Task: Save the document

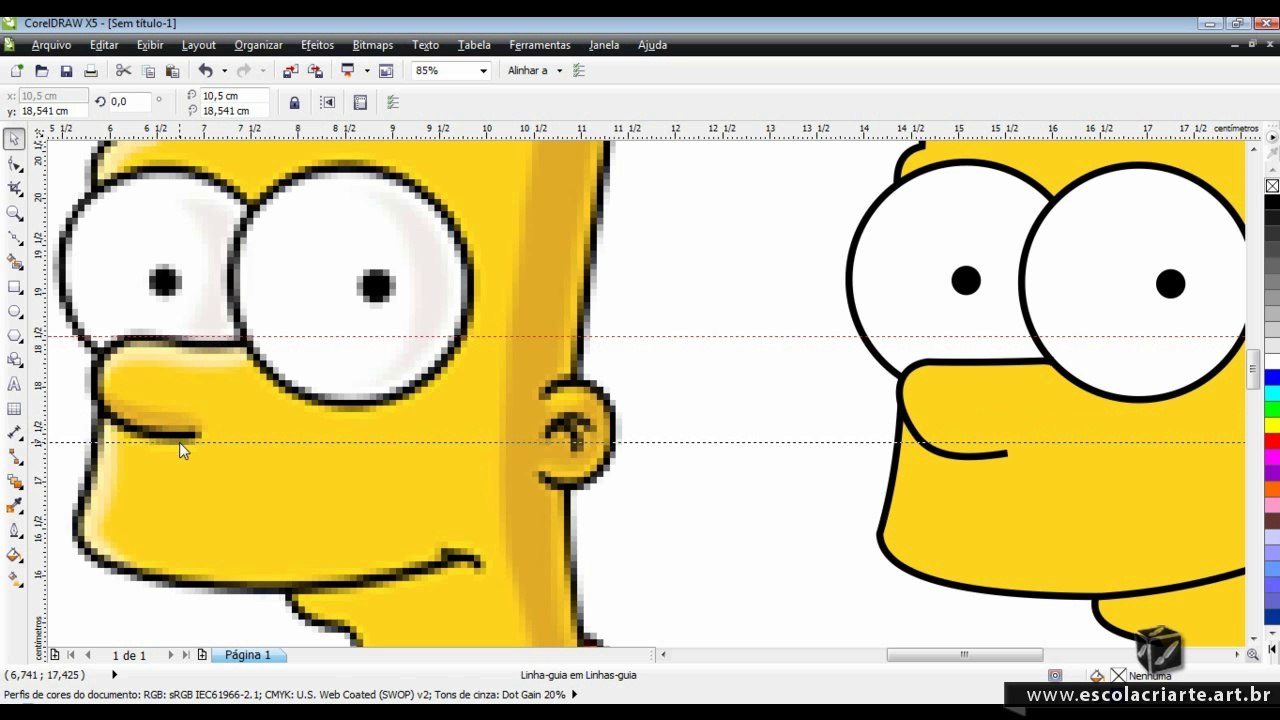Action: click(66, 71)
